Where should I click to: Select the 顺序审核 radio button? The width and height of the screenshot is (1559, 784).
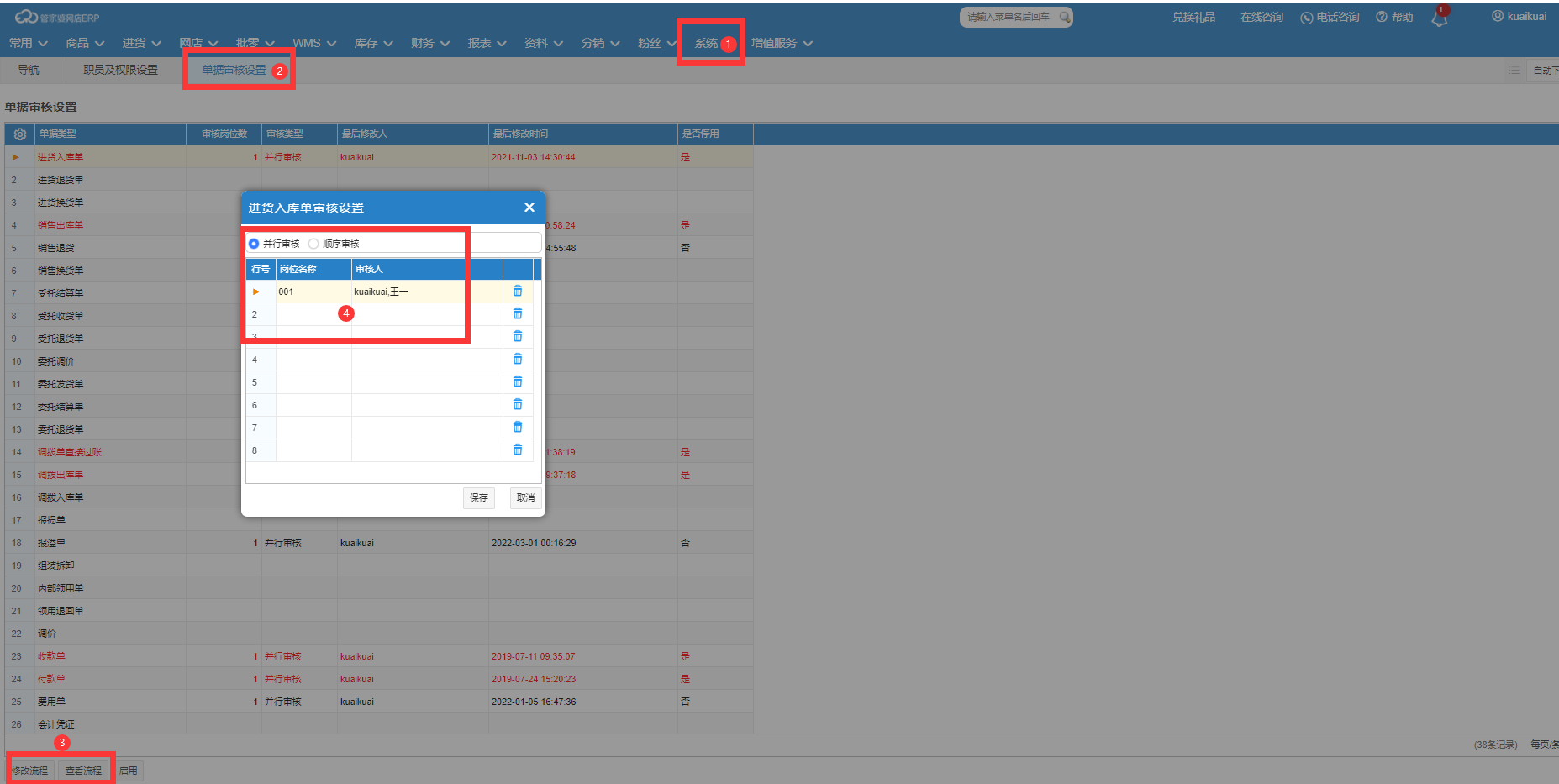coord(313,244)
